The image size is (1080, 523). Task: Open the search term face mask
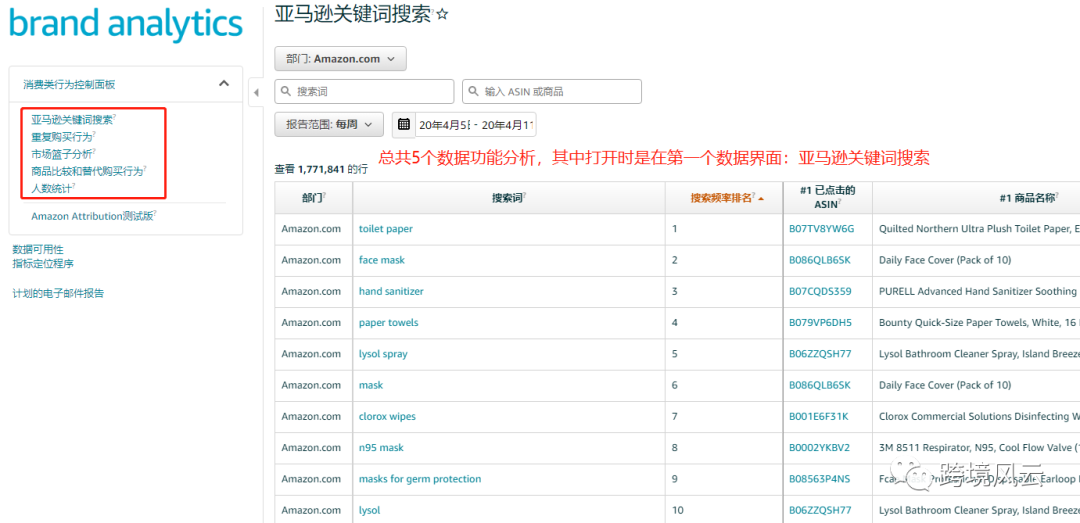(x=382, y=260)
